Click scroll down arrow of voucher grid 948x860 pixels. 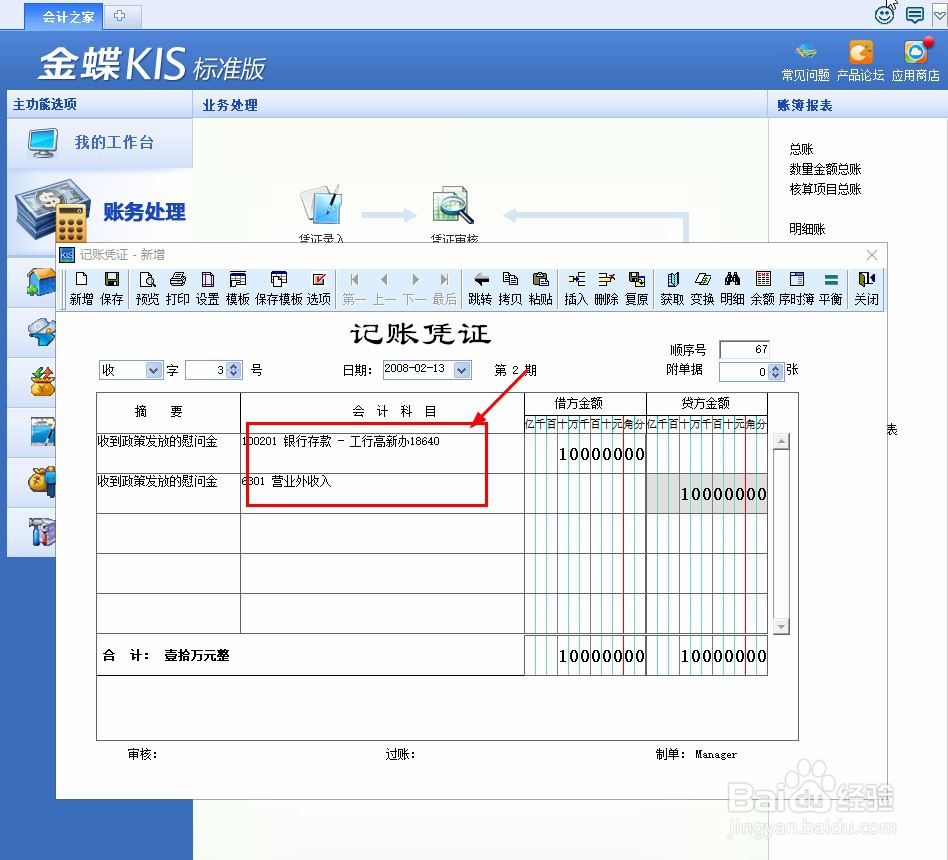click(781, 627)
